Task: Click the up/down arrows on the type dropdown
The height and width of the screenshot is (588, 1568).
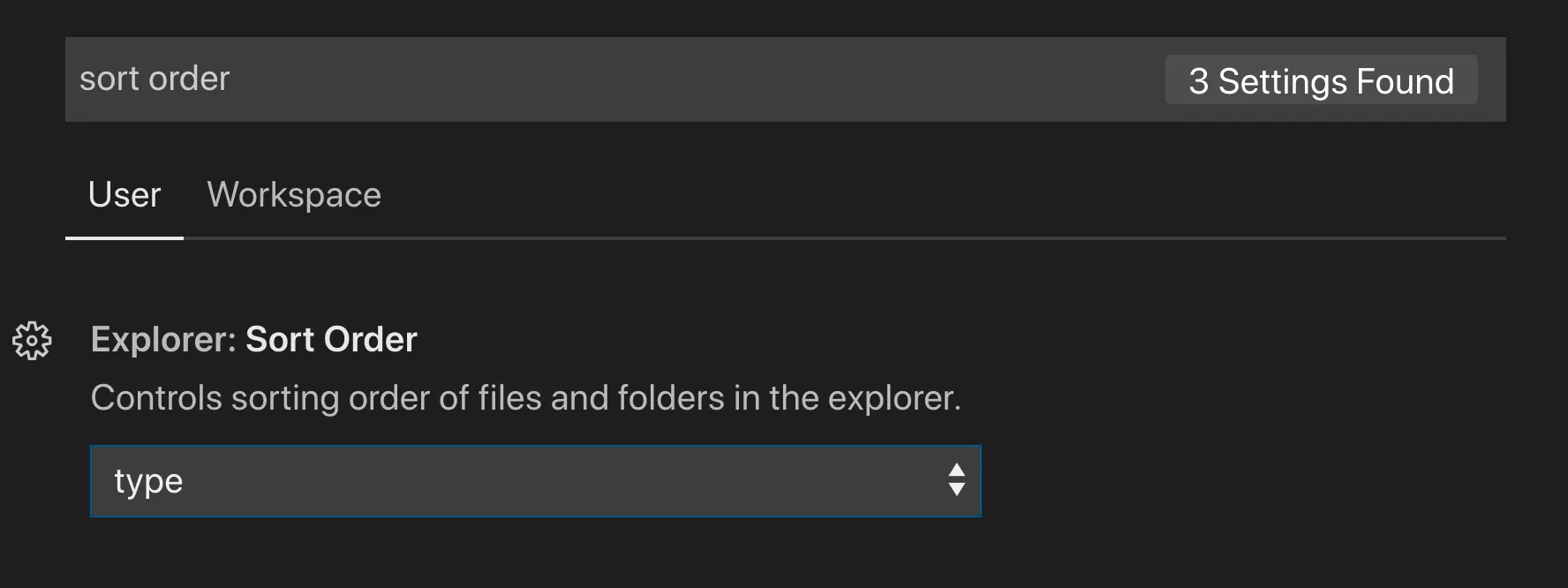Action: pos(956,480)
